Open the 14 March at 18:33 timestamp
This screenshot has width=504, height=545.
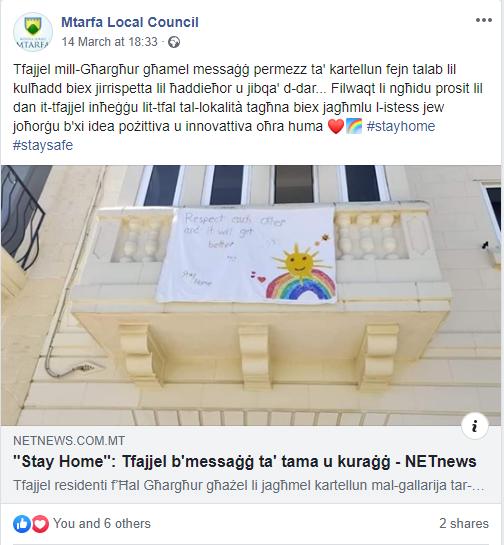[110, 42]
